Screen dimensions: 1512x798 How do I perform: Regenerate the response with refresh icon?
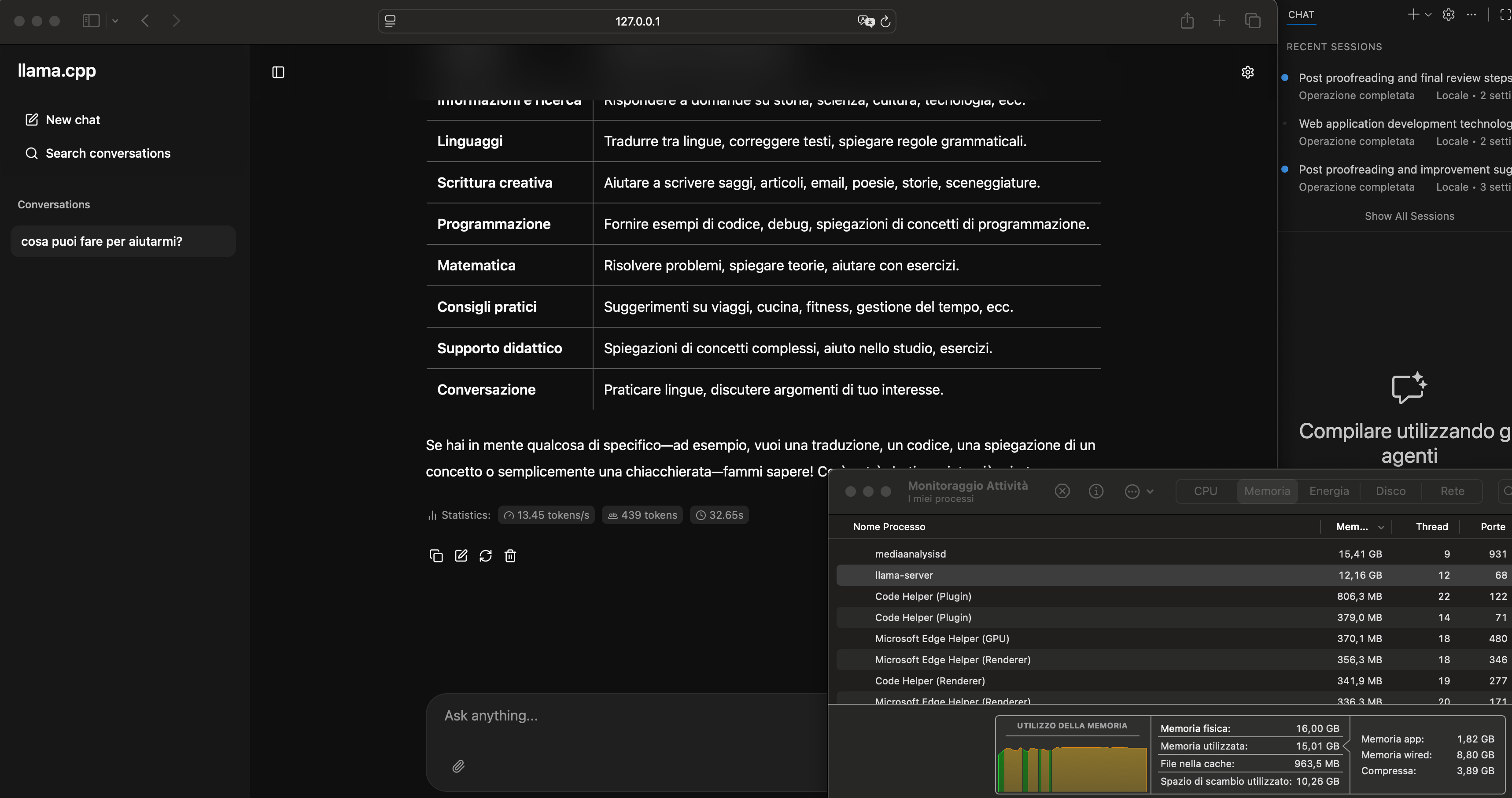[485, 555]
